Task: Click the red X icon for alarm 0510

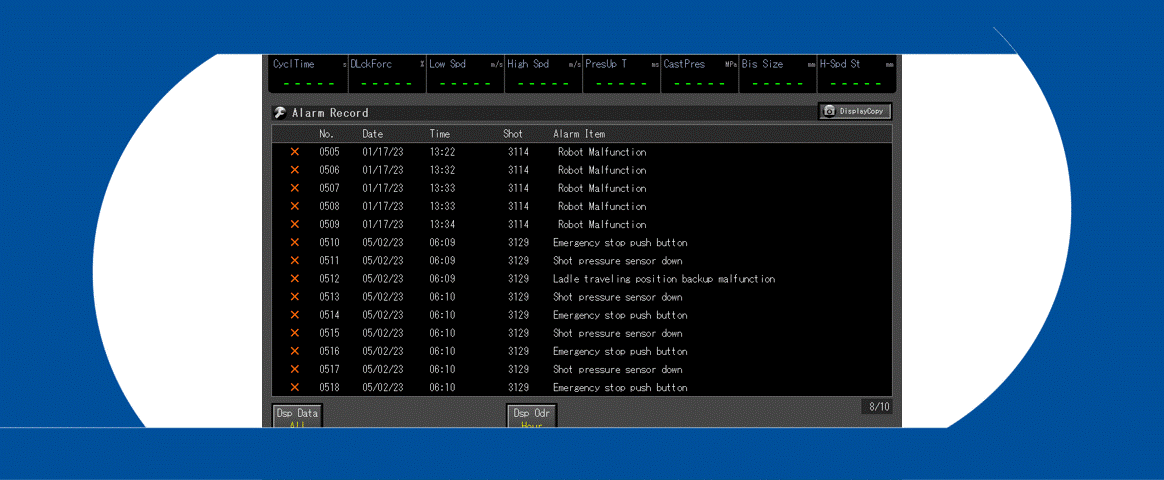Action: point(295,243)
